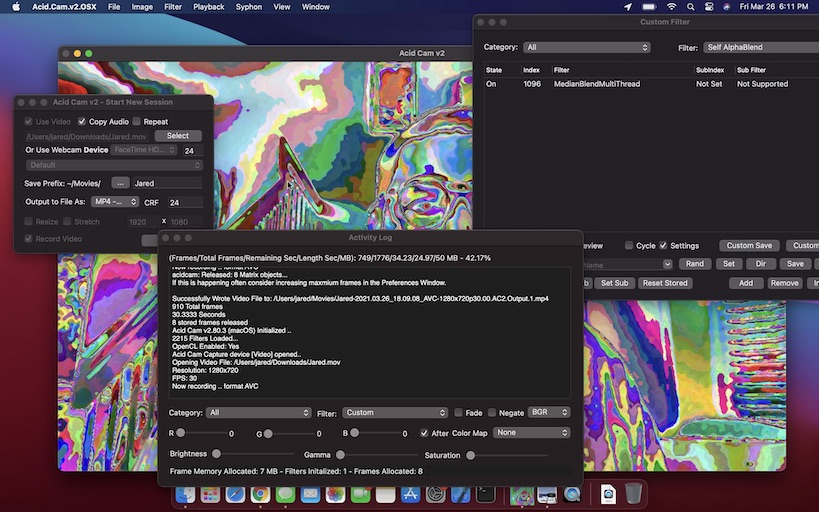Open the Apple menu icon
This screenshot has width=819, height=512.
(16, 7)
